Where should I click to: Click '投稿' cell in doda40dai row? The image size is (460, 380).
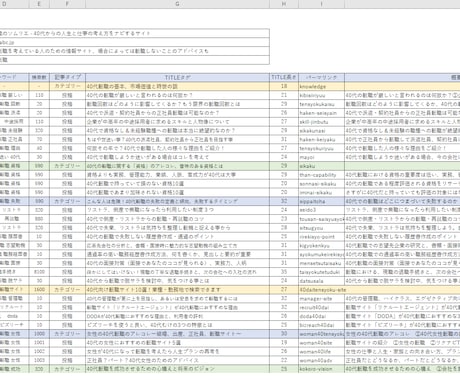(67, 316)
